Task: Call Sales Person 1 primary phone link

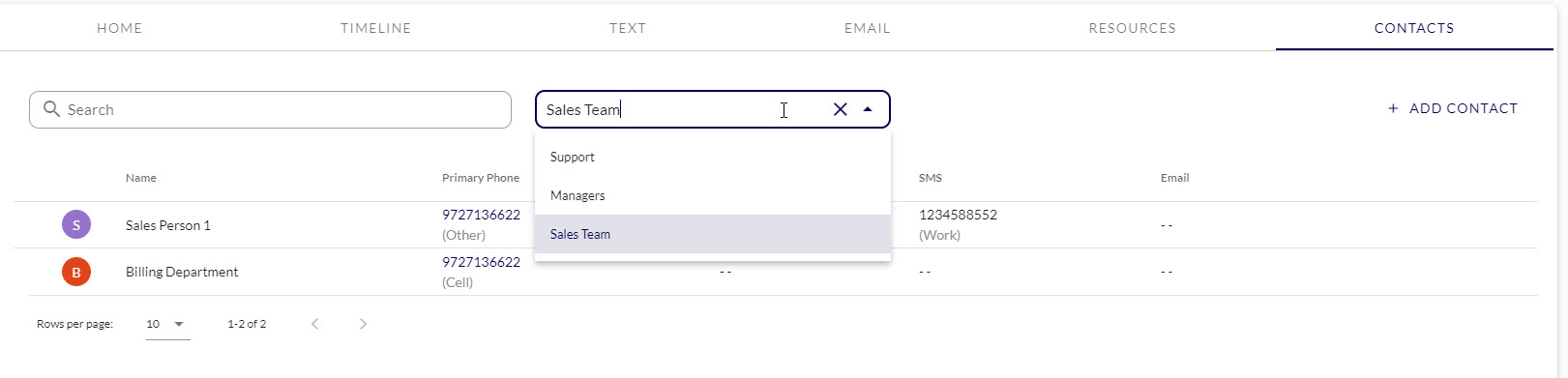Action: [481, 215]
